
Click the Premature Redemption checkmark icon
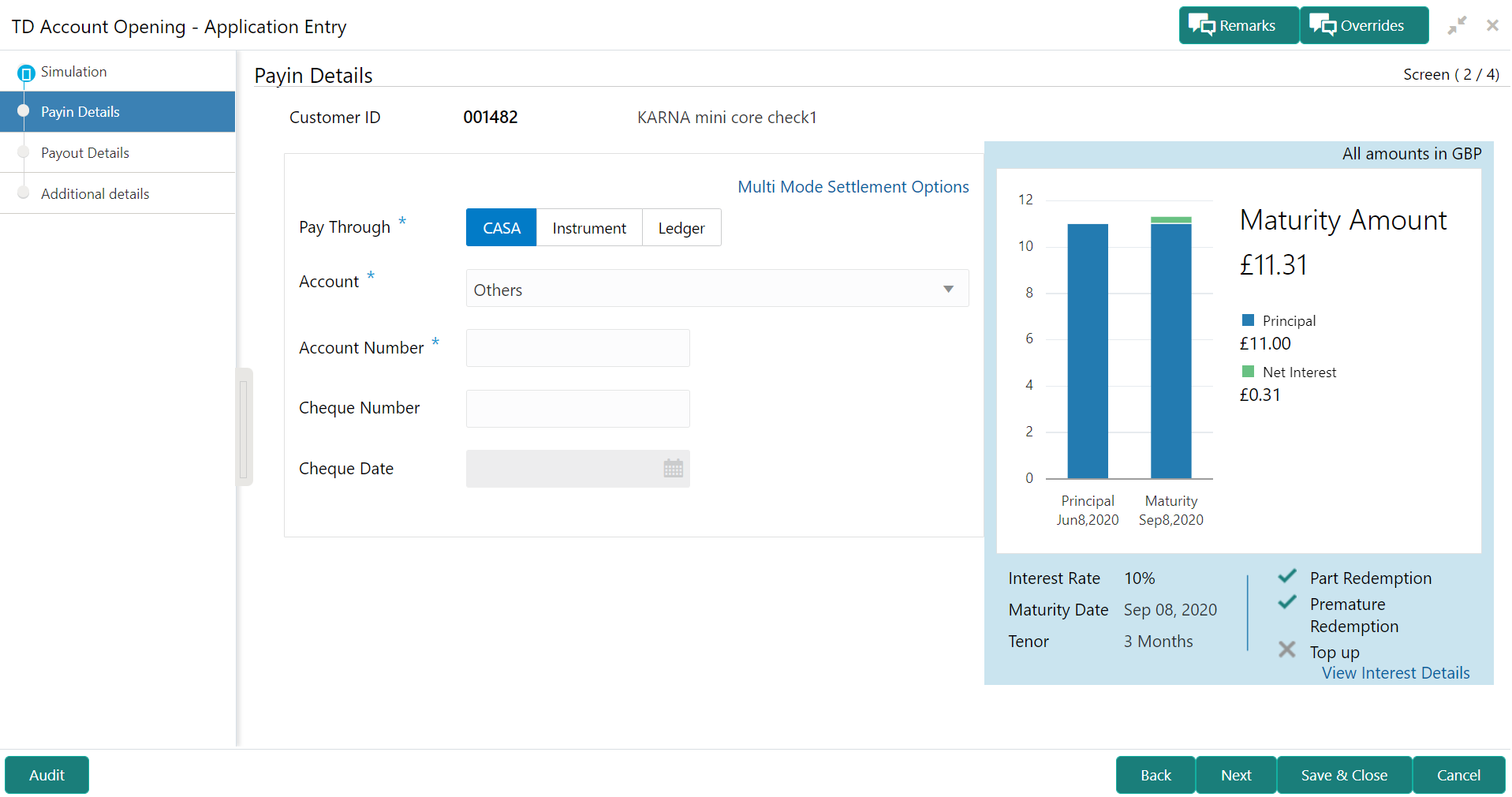[x=1287, y=603]
